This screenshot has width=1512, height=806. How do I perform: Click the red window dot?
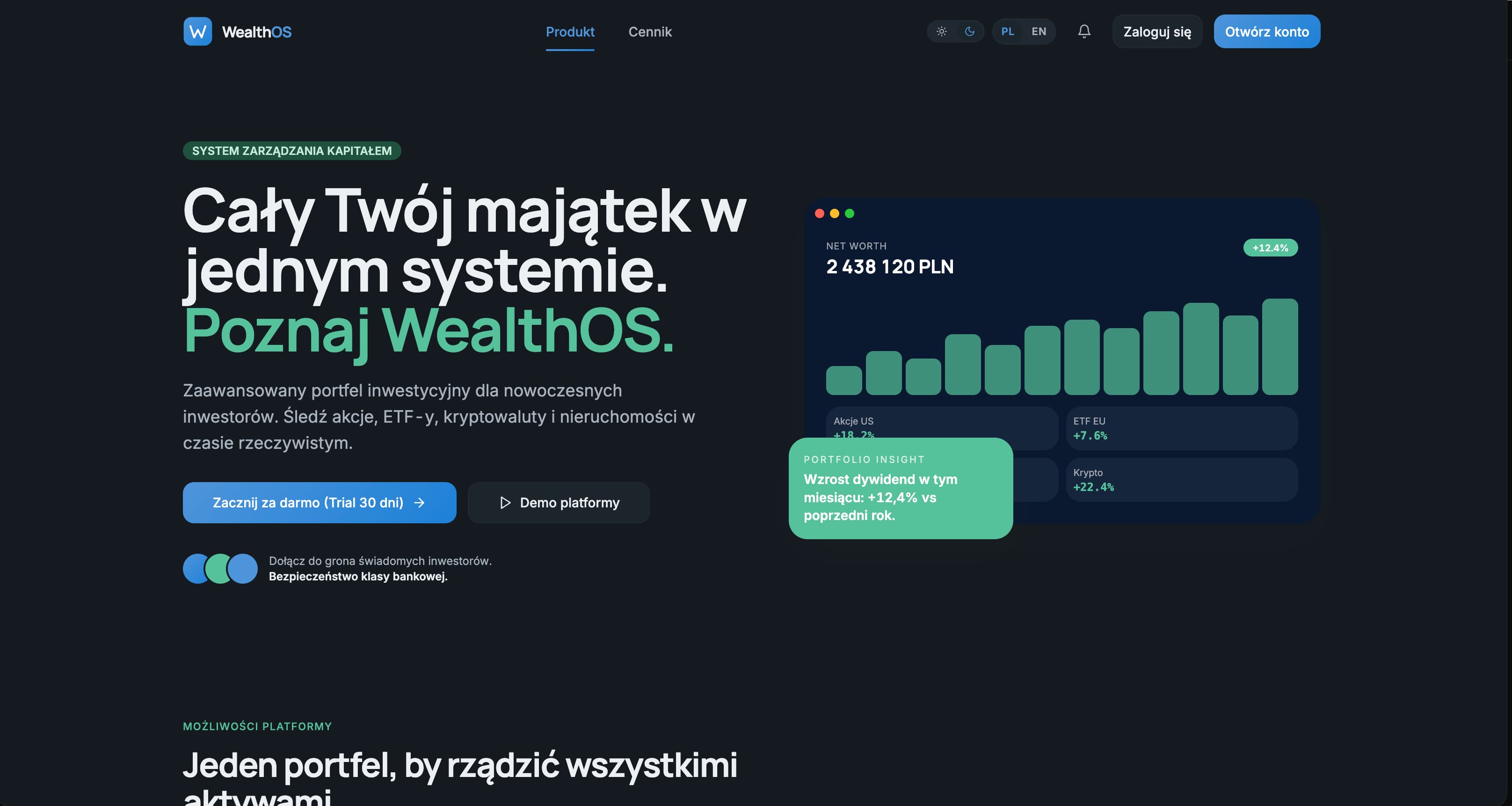point(820,213)
